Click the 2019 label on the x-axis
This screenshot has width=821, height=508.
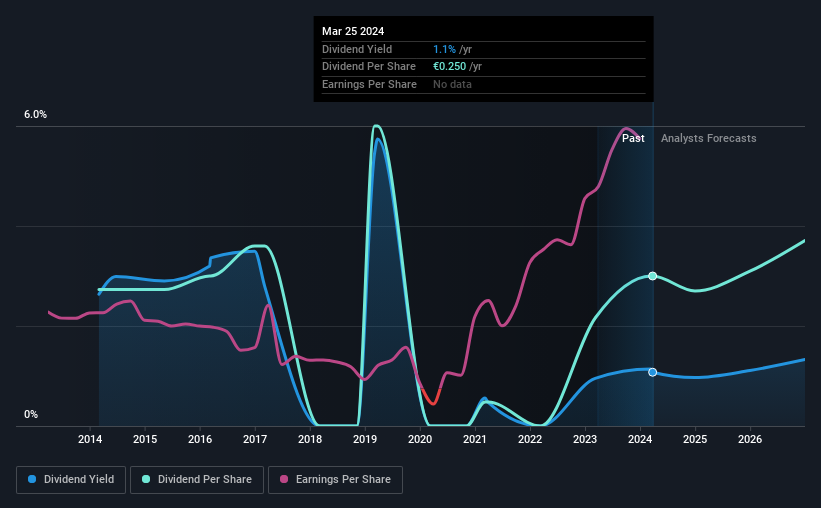point(365,439)
